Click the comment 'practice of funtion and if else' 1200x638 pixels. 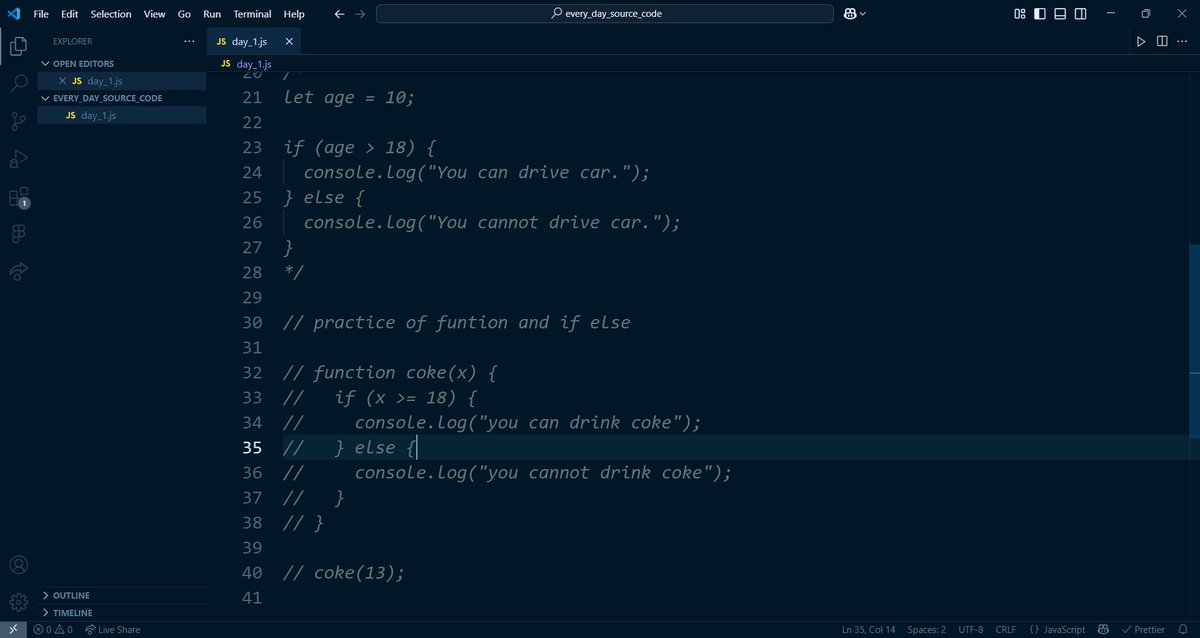coord(472,322)
